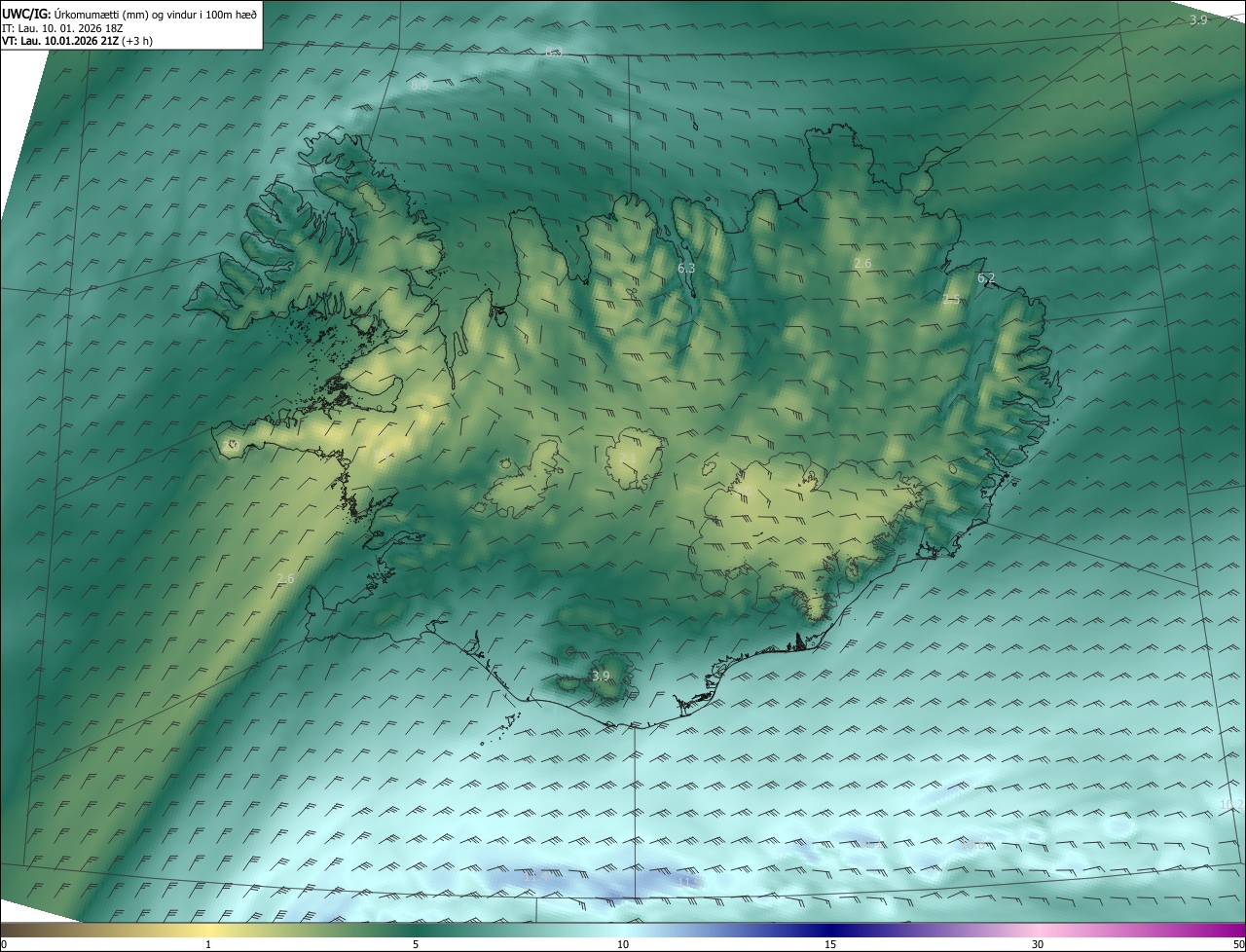Click the 8.3 value label over the northern sea
Screen dimensions: 1246x952
pos(554,52)
